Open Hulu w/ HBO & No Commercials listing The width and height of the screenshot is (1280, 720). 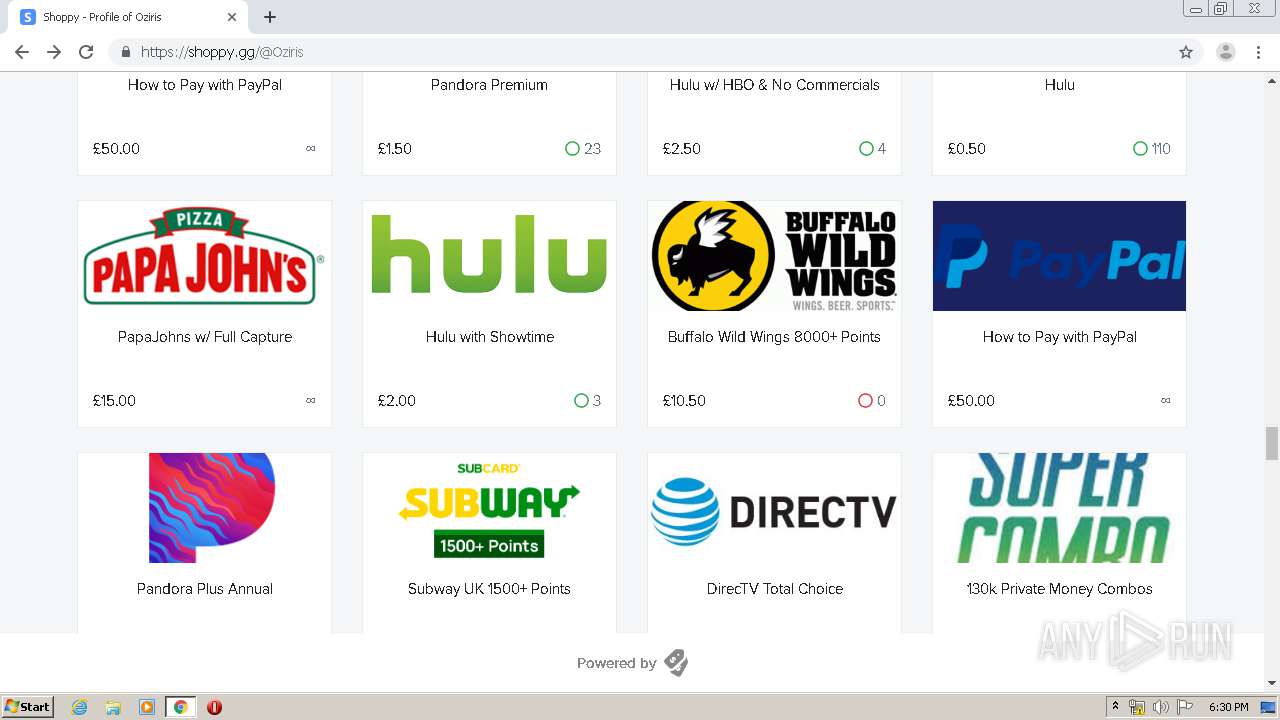[x=775, y=85]
